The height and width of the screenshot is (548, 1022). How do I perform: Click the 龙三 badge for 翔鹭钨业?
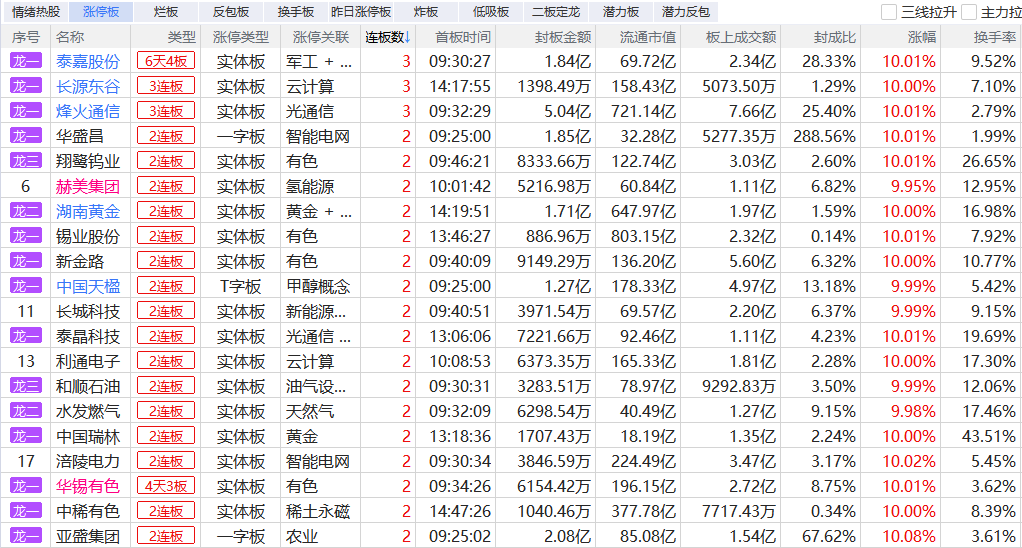tap(25, 161)
